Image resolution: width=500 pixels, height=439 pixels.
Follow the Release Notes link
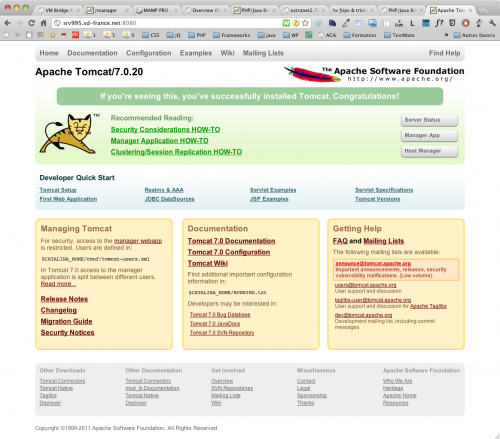coord(64,299)
